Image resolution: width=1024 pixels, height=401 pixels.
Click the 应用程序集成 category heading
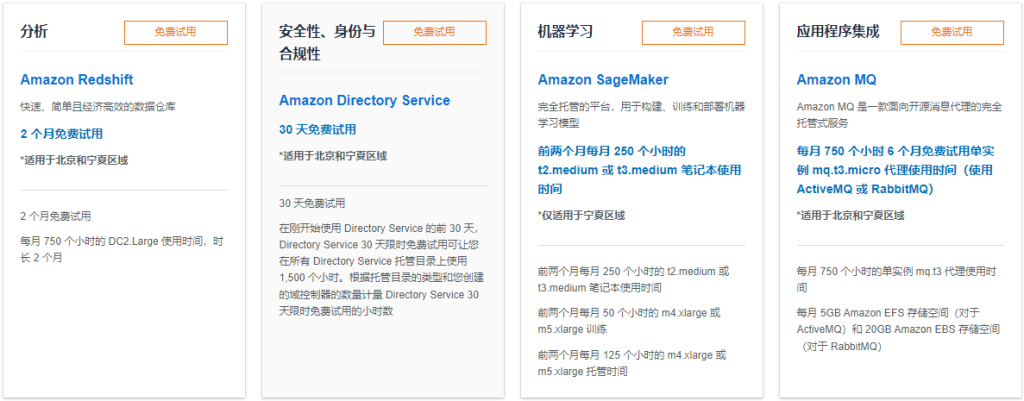click(x=837, y=32)
